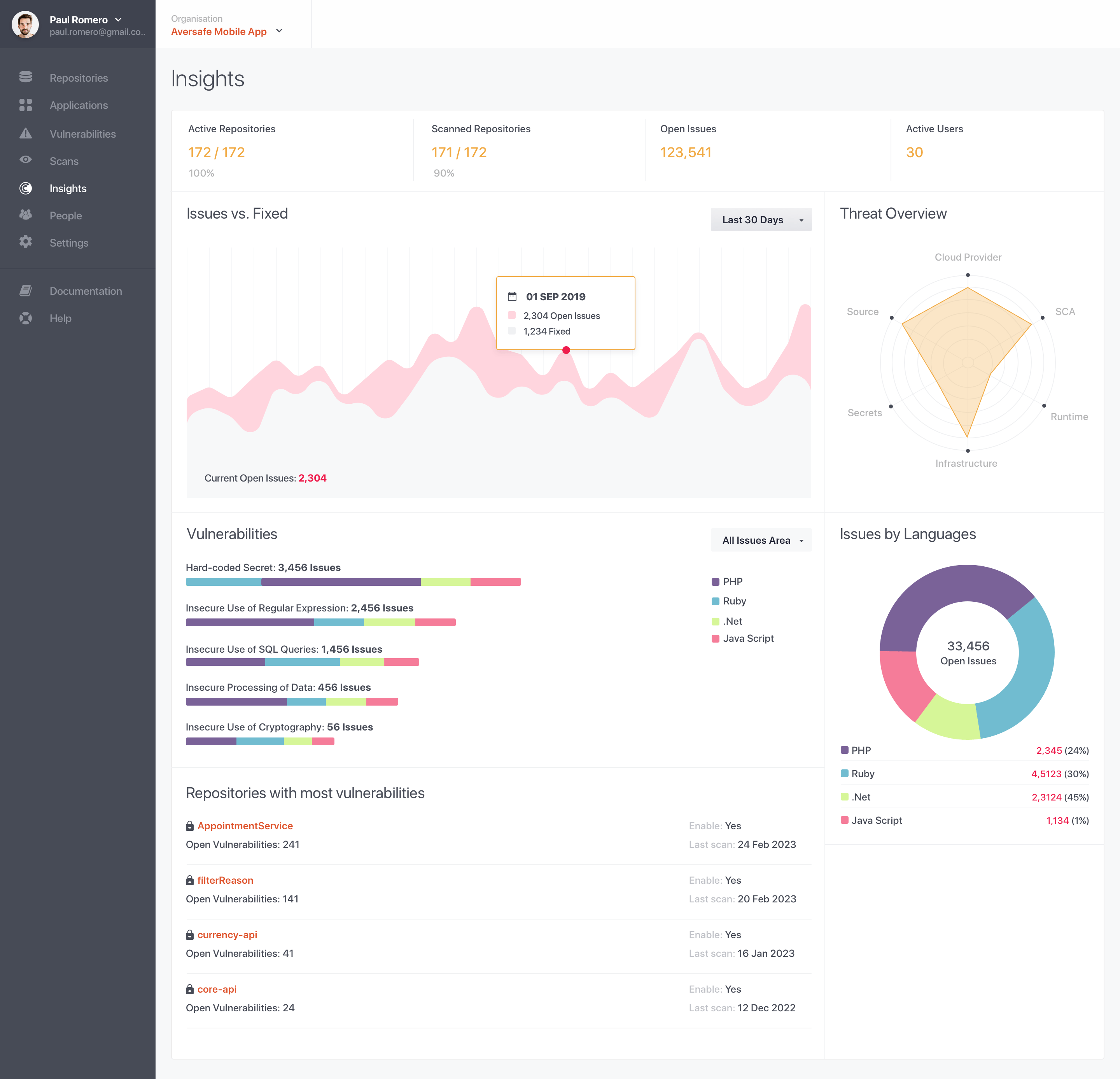Screen dimensions: 1120x1079
Task: Click the Scans eye icon
Action: 26,160
